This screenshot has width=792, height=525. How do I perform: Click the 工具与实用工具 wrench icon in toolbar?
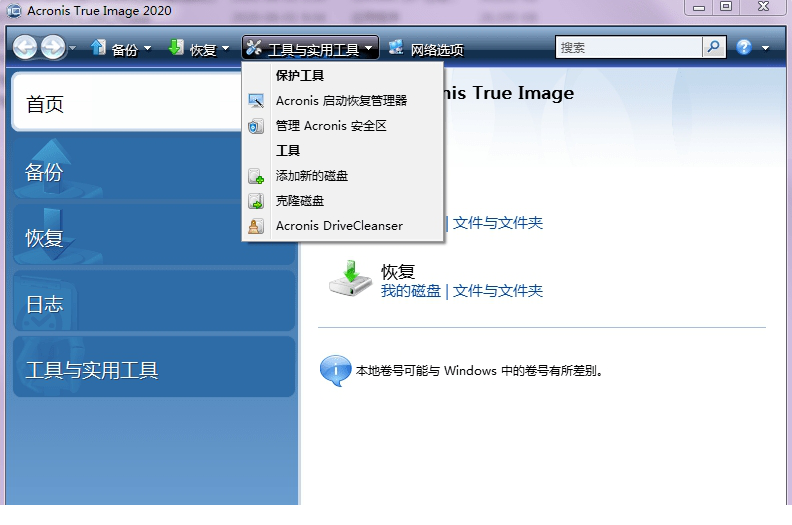(x=254, y=48)
